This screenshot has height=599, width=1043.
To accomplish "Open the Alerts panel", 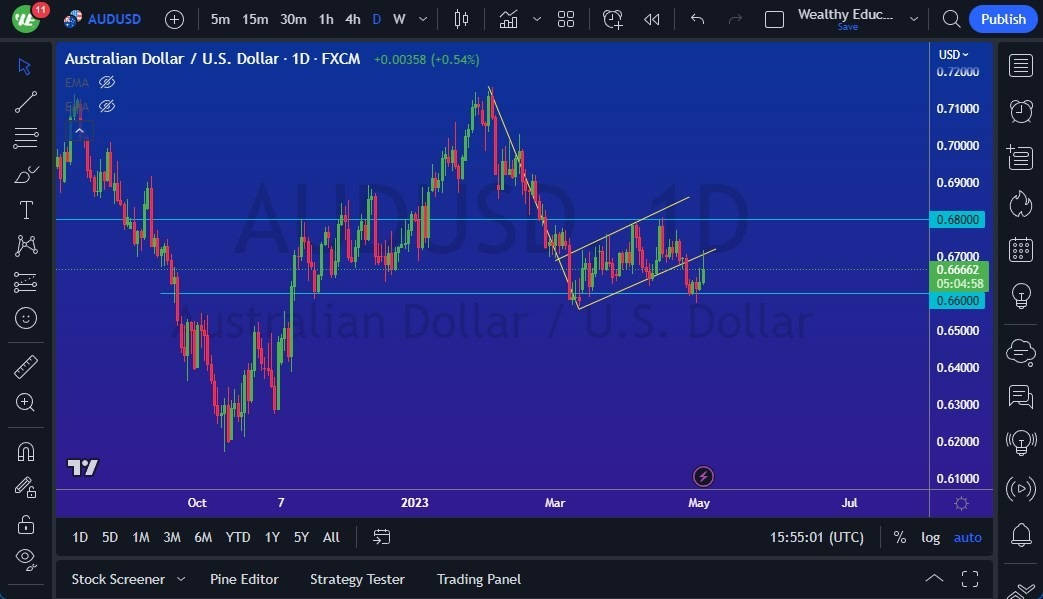I will click(1021, 112).
